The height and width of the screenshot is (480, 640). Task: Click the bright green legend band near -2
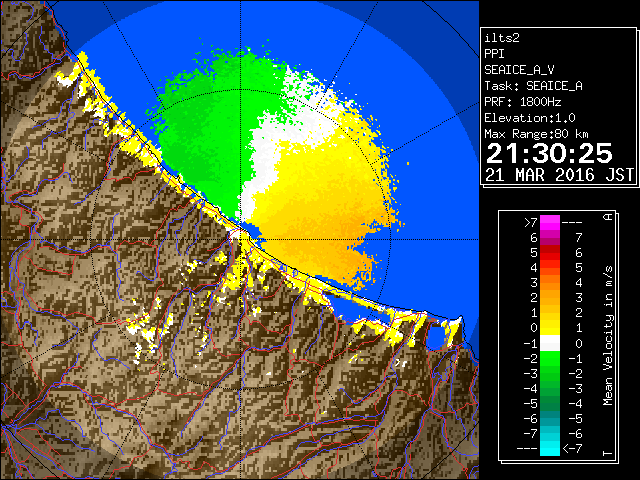pyautogui.click(x=550, y=358)
